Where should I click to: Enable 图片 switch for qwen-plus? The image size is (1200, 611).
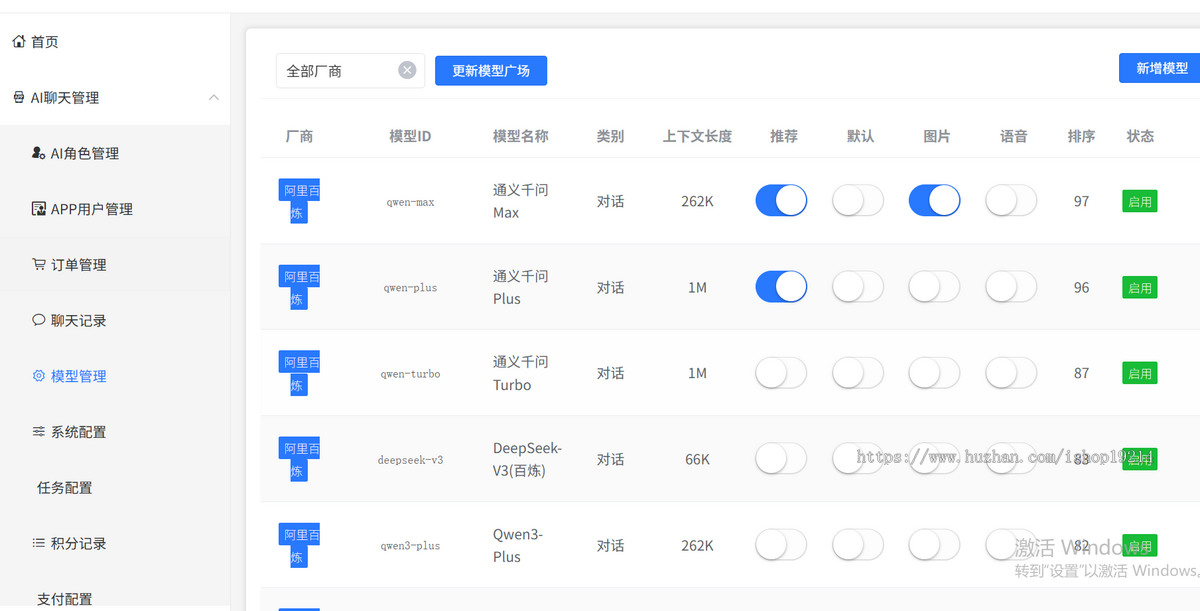pos(934,287)
